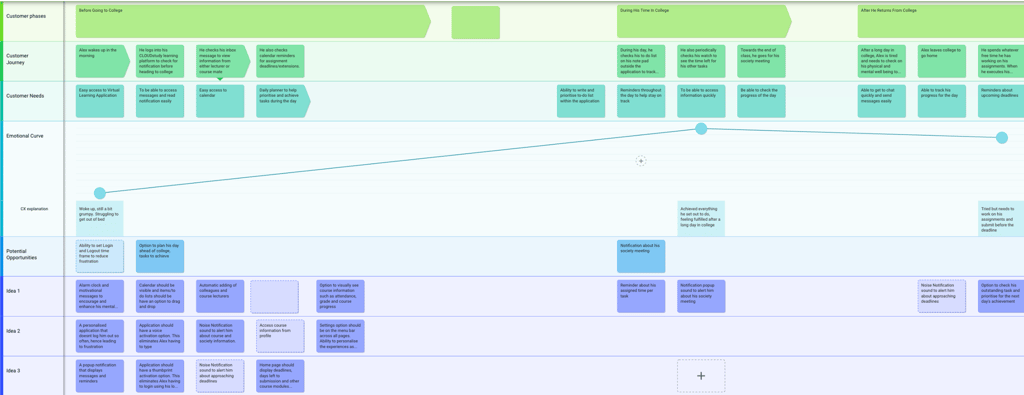Open 'Application should have a voice activation' card
Screen dimensions: 1024x395
point(160,336)
